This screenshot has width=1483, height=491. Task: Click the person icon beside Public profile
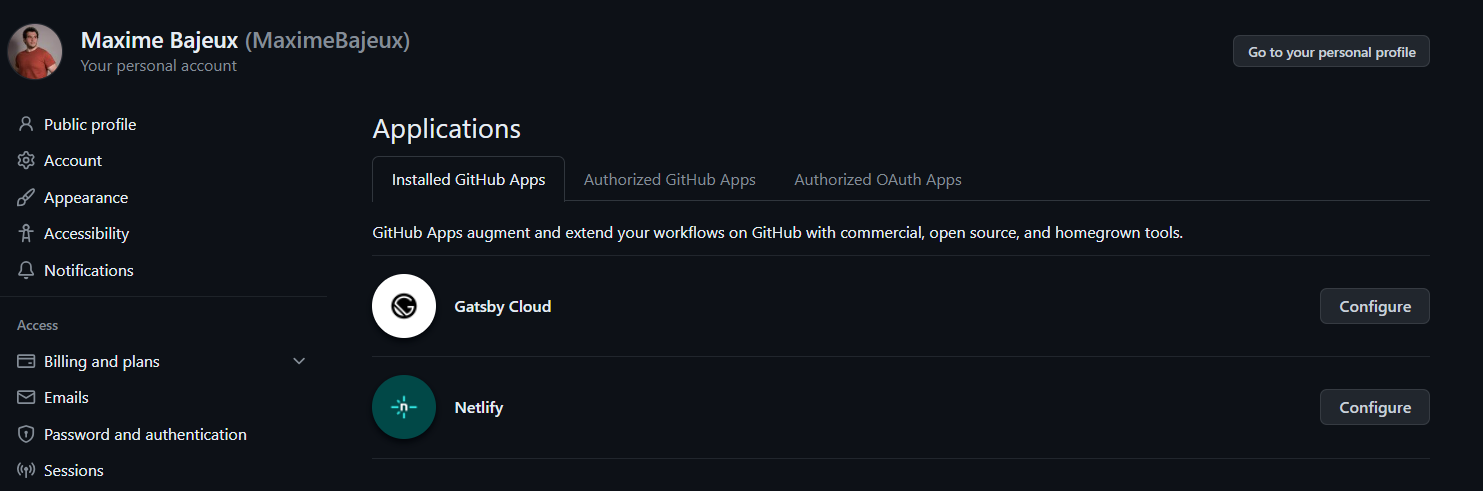26,124
